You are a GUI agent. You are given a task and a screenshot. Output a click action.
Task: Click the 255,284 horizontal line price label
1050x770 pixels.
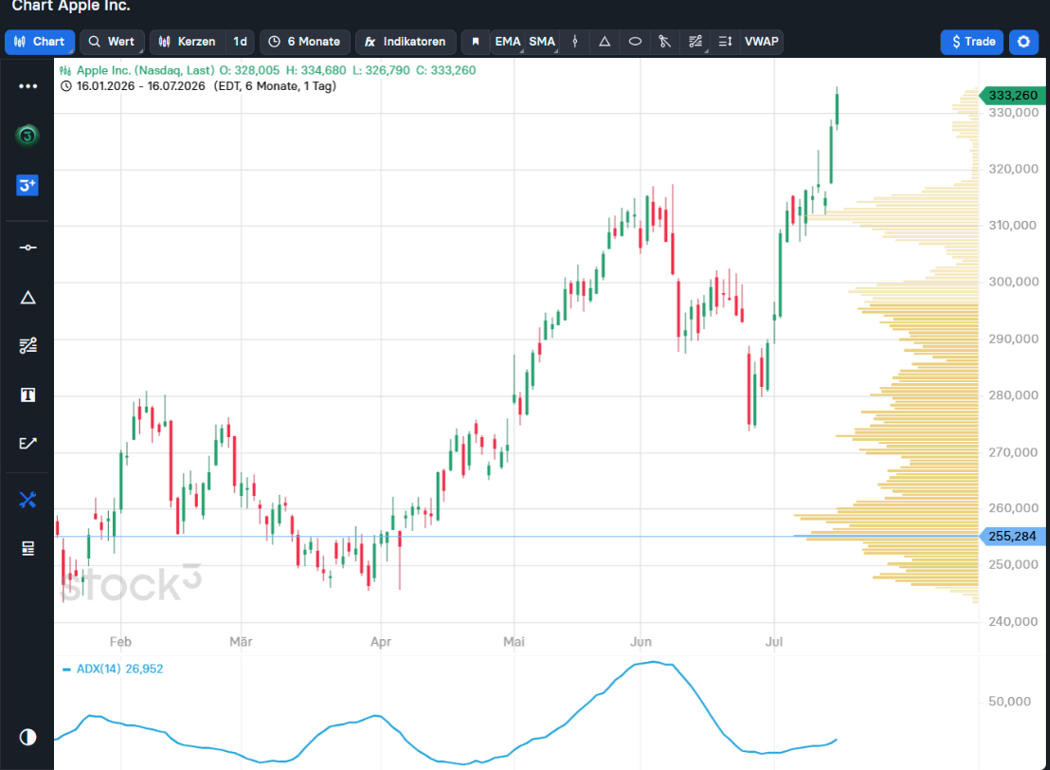point(1012,536)
